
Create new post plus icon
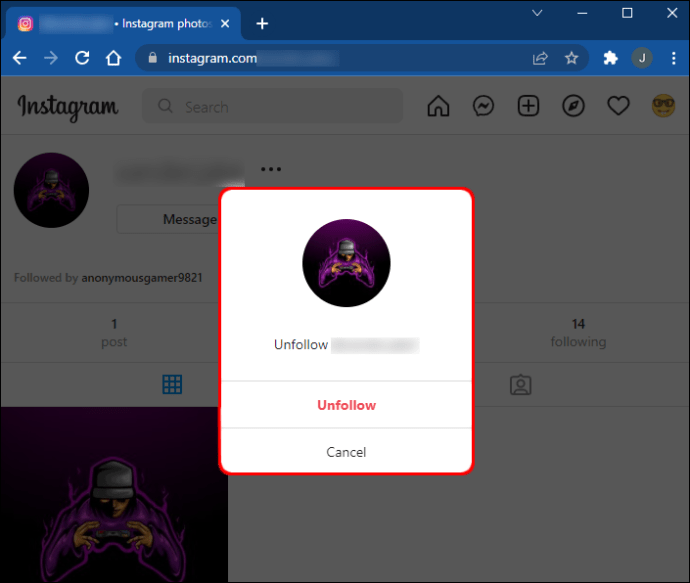click(x=528, y=106)
